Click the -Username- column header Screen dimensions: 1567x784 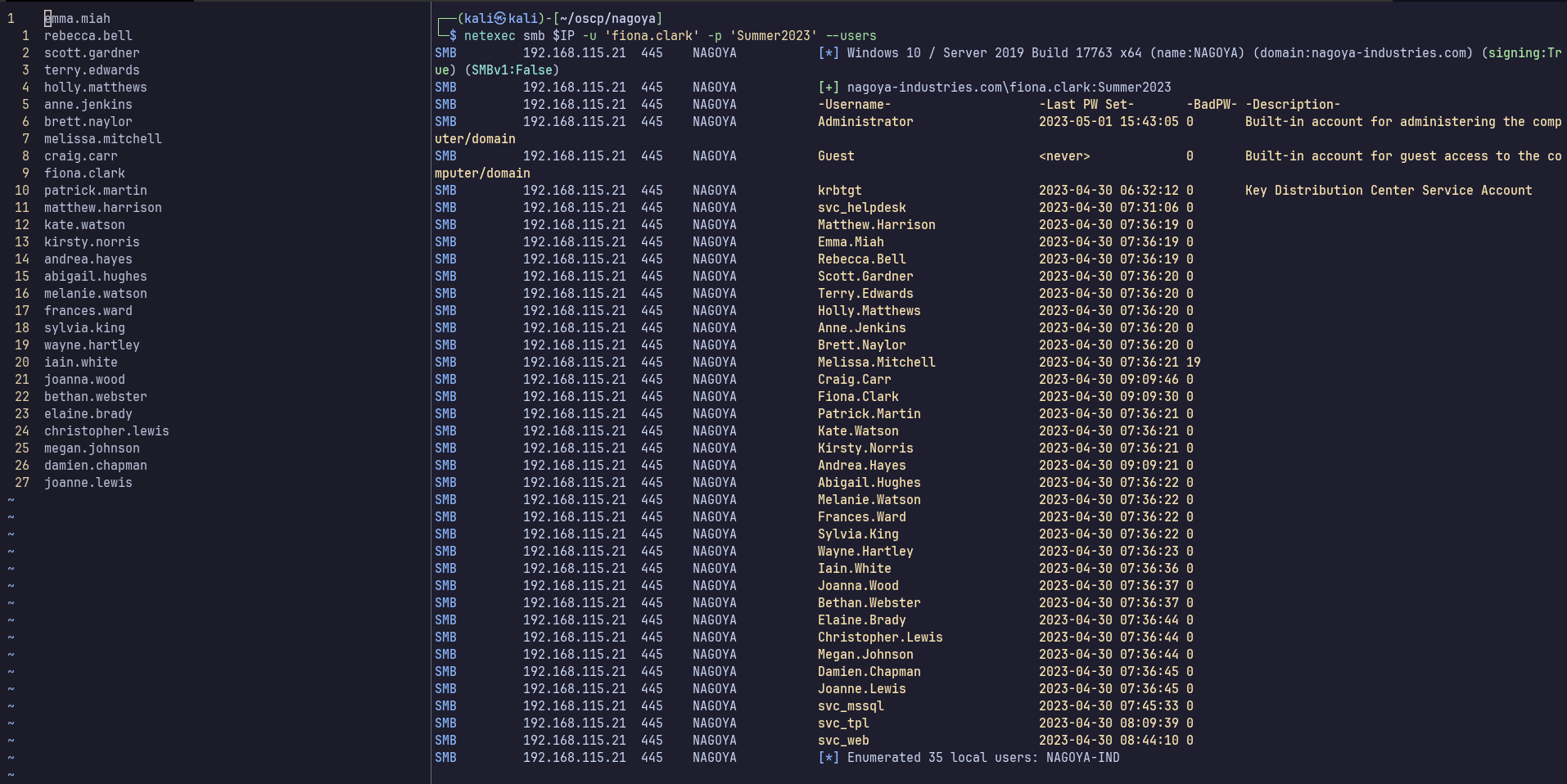coord(854,104)
